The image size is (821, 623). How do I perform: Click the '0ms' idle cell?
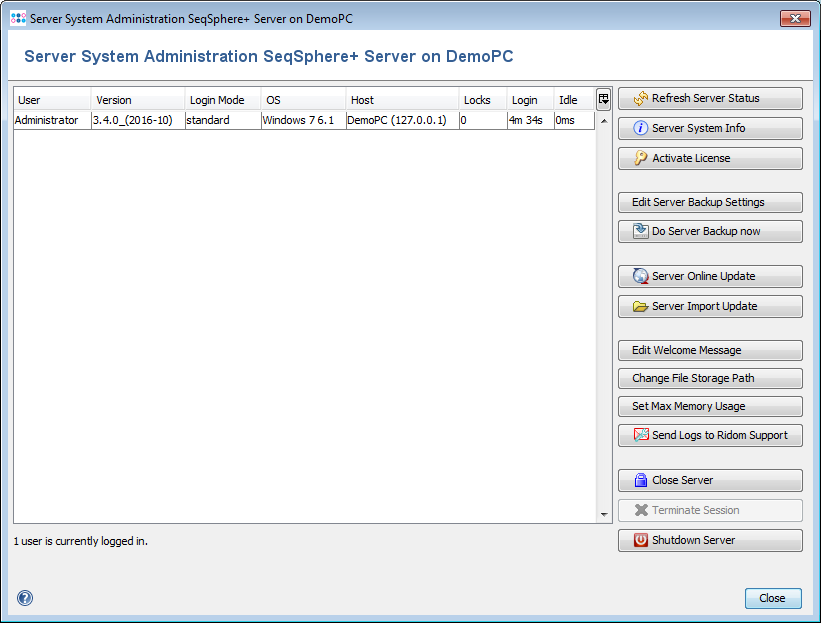tap(574, 120)
